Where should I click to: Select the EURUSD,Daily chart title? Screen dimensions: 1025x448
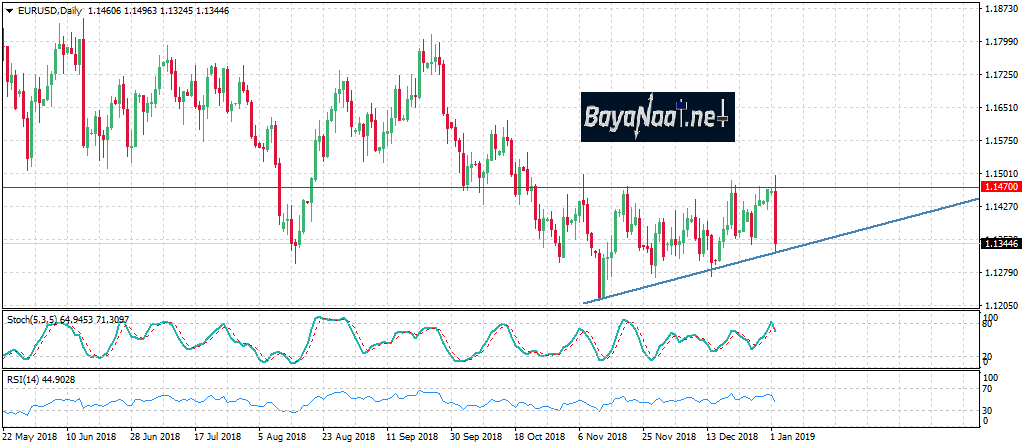coord(44,10)
